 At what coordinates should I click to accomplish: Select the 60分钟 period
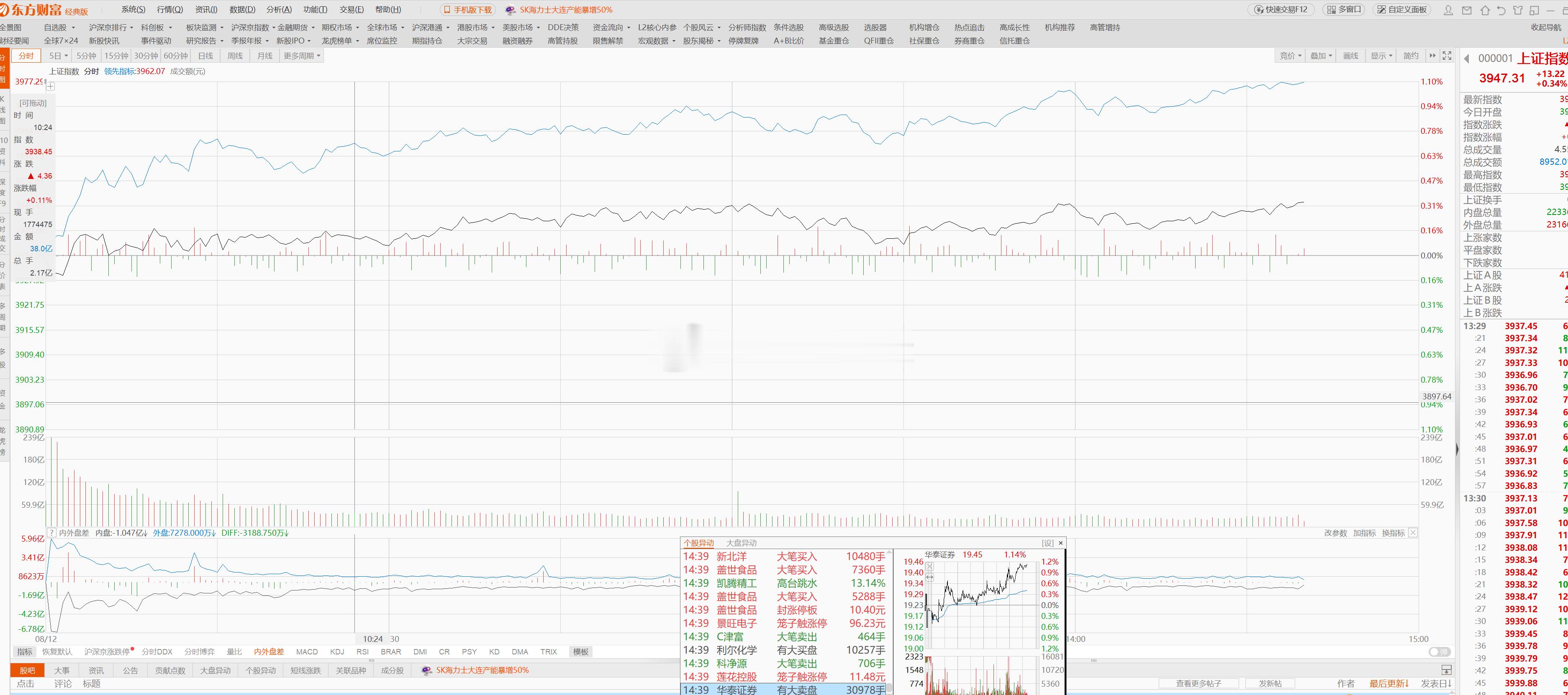point(175,56)
